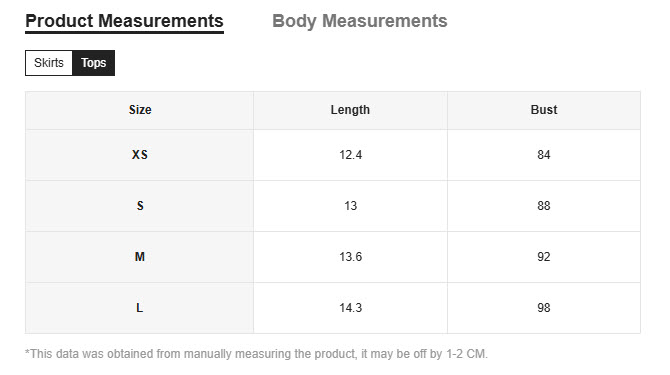Click the manual measuring disclaimer note
This screenshot has height=375, width=670.
point(256,354)
